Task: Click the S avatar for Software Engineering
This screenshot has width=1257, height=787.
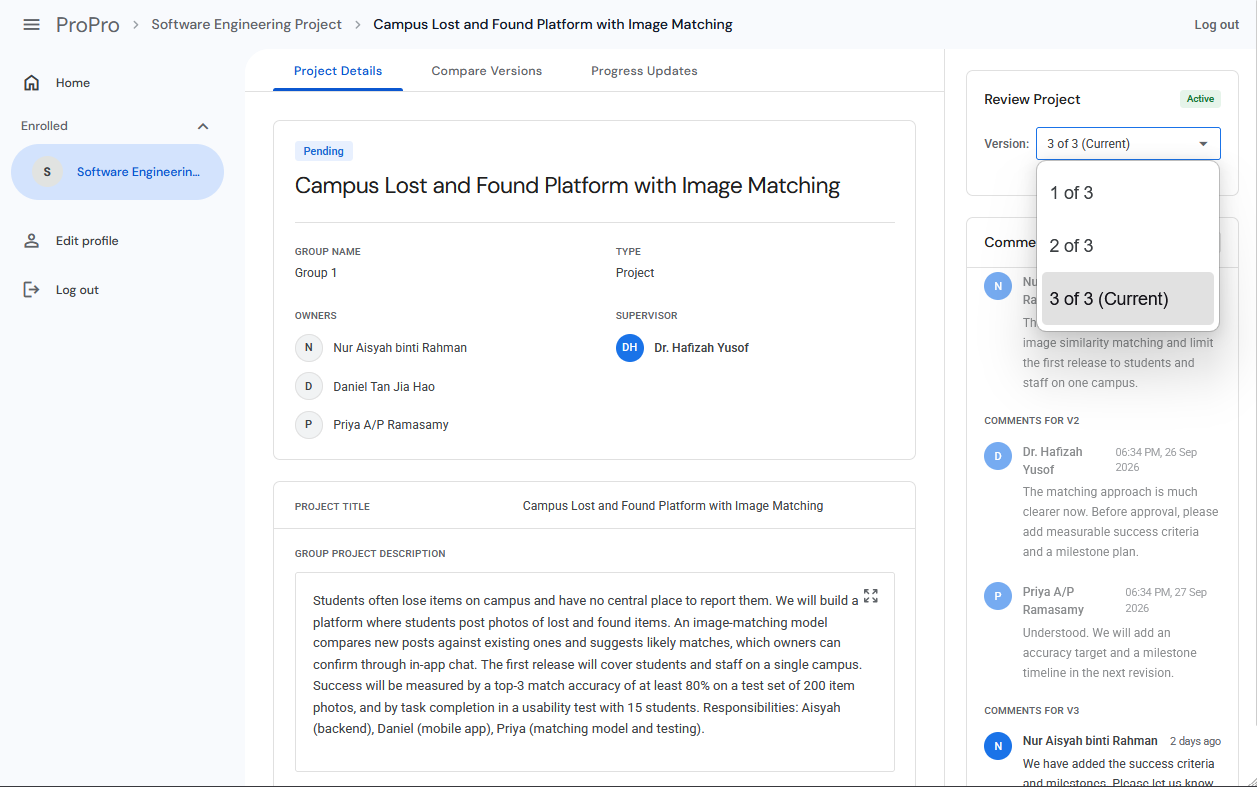Action: pyautogui.click(x=47, y=172)
